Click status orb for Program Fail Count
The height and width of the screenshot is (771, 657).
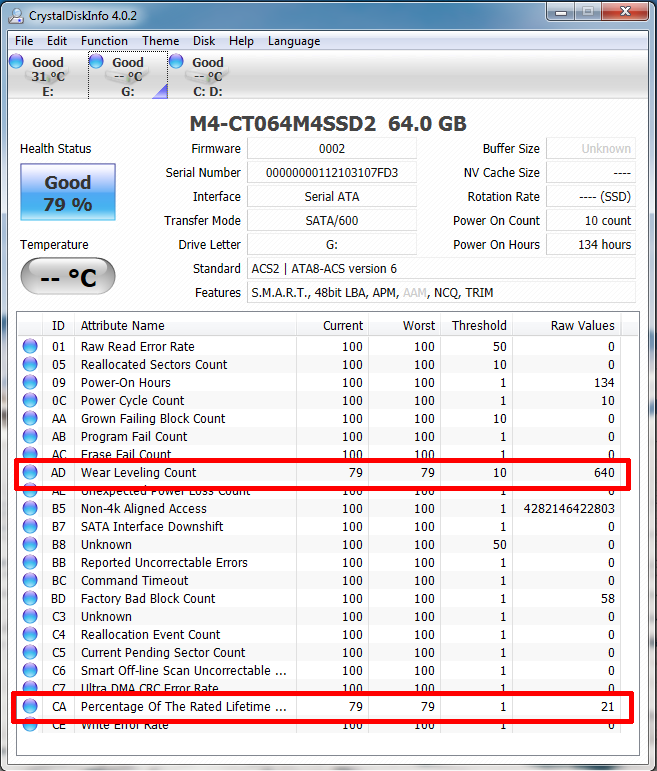point(30,436)
